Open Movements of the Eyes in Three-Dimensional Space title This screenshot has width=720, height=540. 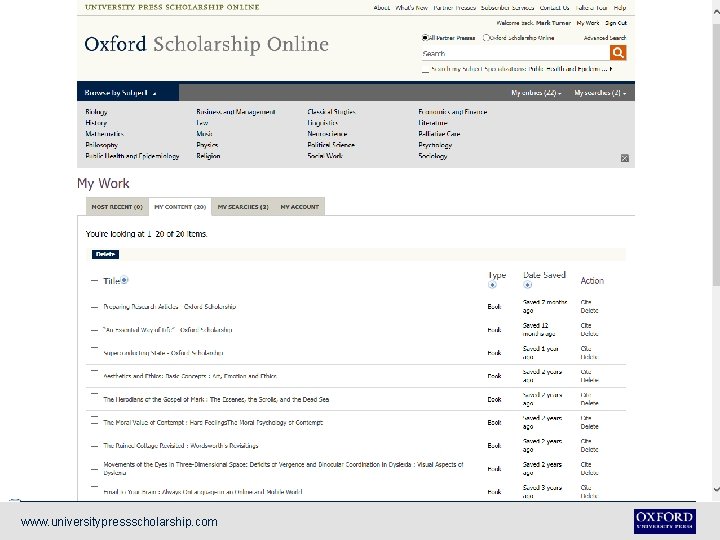[283, 468]
